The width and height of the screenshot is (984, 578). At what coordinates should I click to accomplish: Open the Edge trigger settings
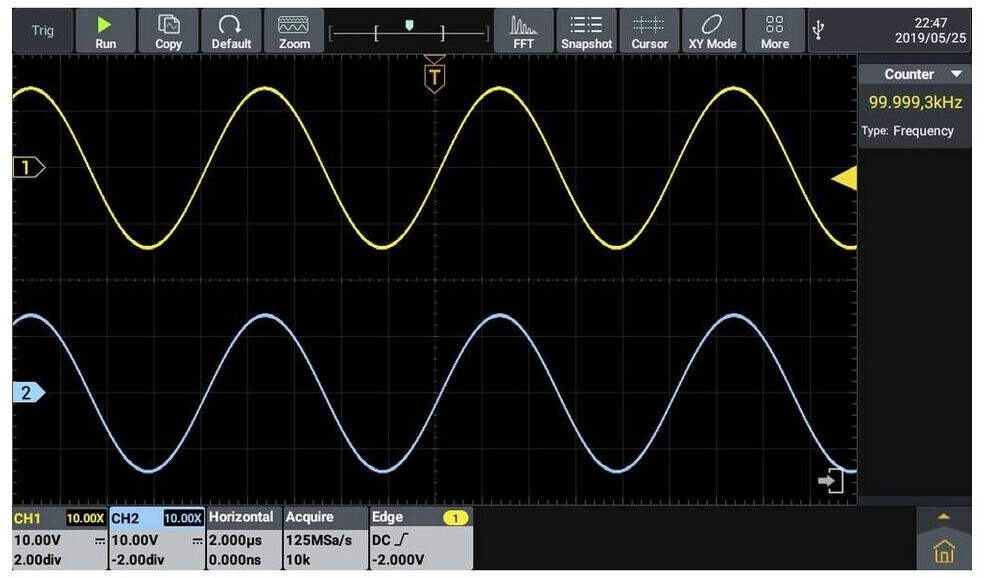pos(419,538)
